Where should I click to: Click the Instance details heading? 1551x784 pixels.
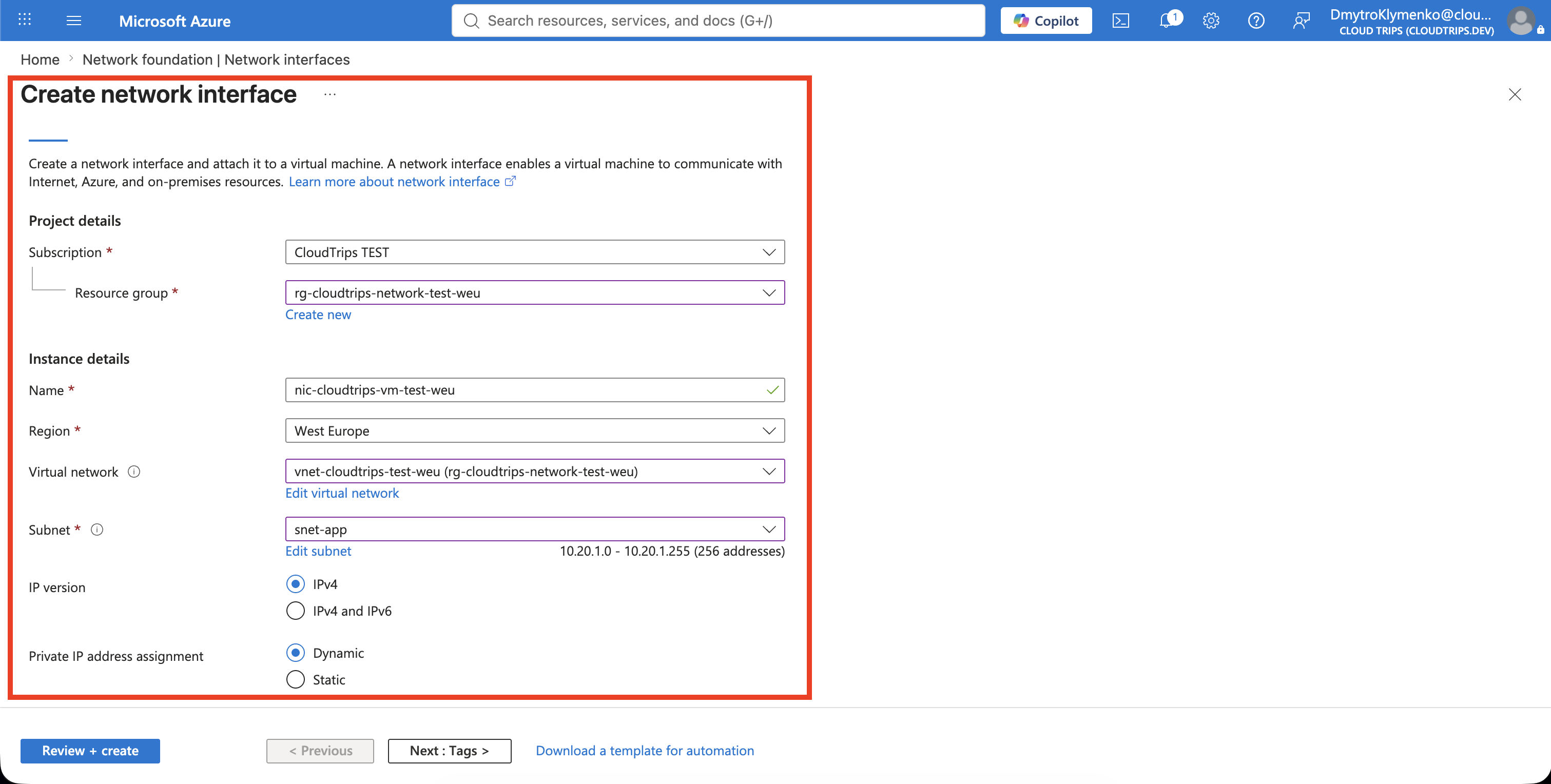pos(79,358)
